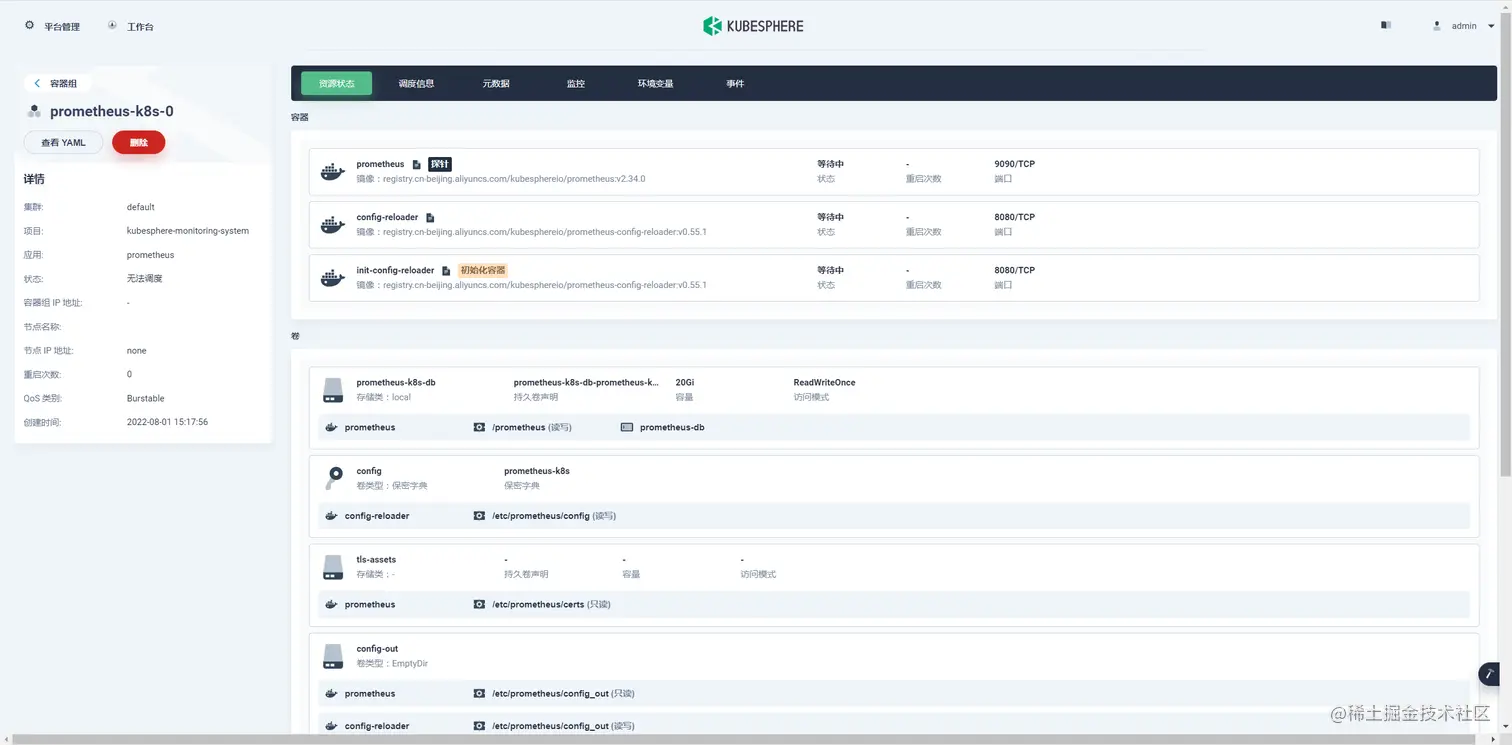Viewport: 1512px width, 745px height.
Task: Click the kubesphere-monitoring-system project value
Action: 188,231
